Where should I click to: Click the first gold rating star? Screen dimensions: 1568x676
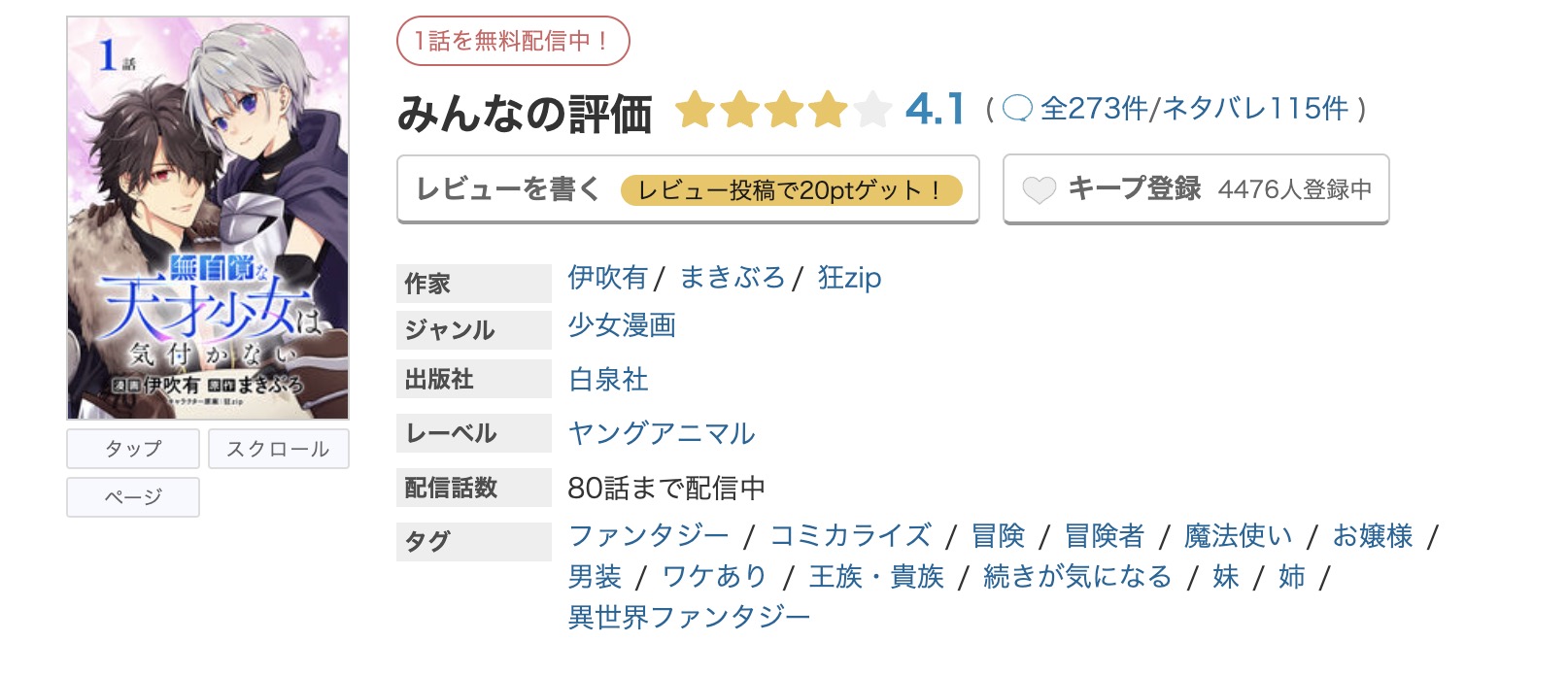pyautogui.click(x=698, y=111)
